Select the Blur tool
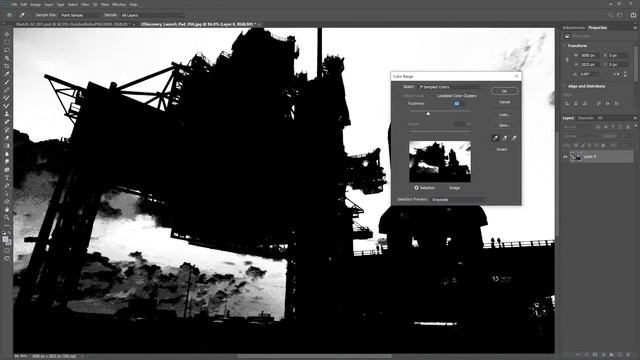The image size is (640, 360). coord(7,154)
